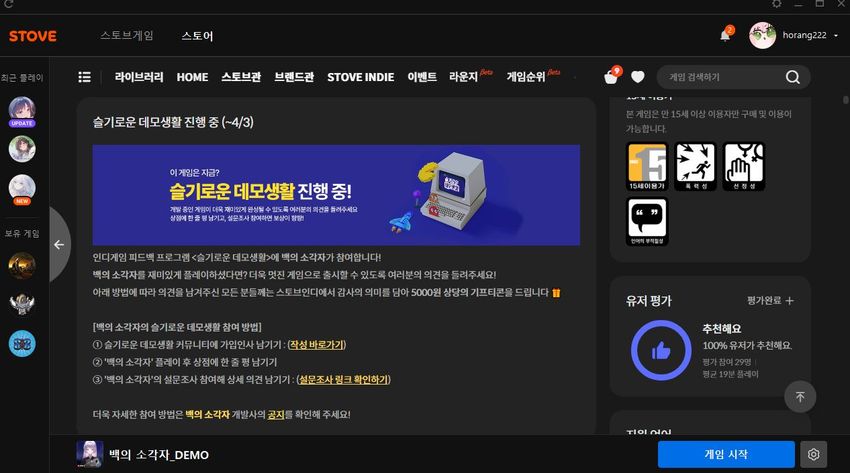Click the language content rating icon
The height and width of the screenshot is (473, 850).
pyautogui.click(x=647, y=221)
